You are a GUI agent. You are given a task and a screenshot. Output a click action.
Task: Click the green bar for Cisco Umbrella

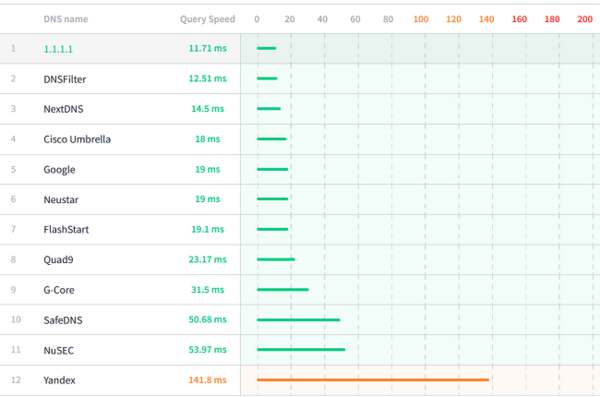272,139
